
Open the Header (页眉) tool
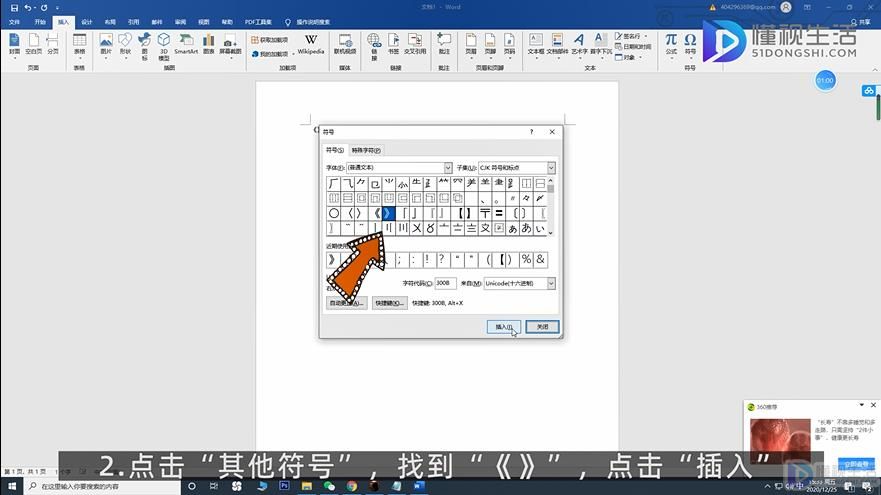point(471,45)
